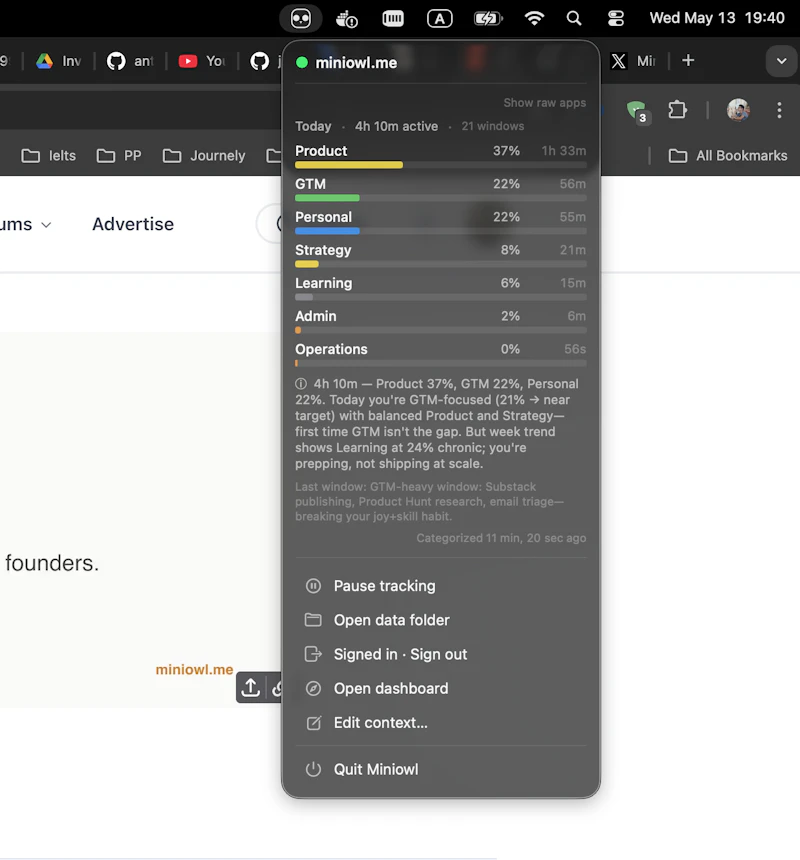
Task: Select the Personal category row
Action: point(440,222)
